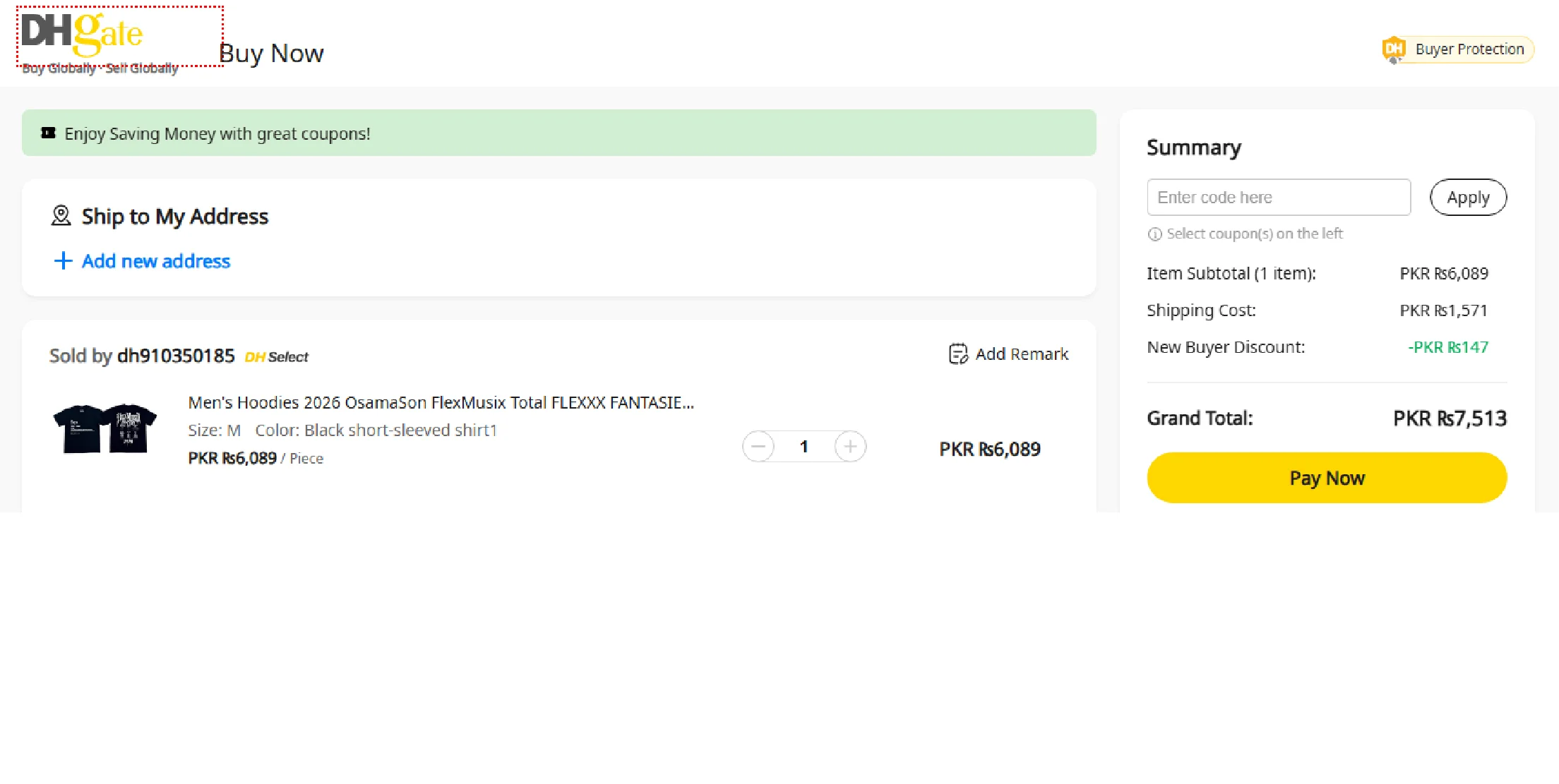Screen dimensions: 1559x784
Task: Click Color: Black short-sleeved shirt1 text
Action: point(376,430)
